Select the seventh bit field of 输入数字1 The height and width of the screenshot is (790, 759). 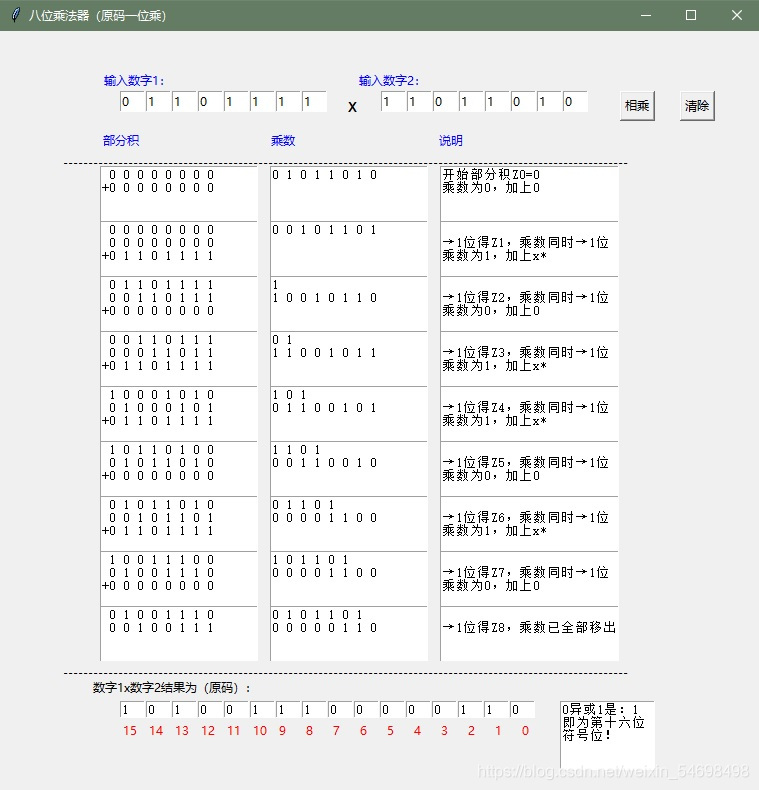(288, 102)
